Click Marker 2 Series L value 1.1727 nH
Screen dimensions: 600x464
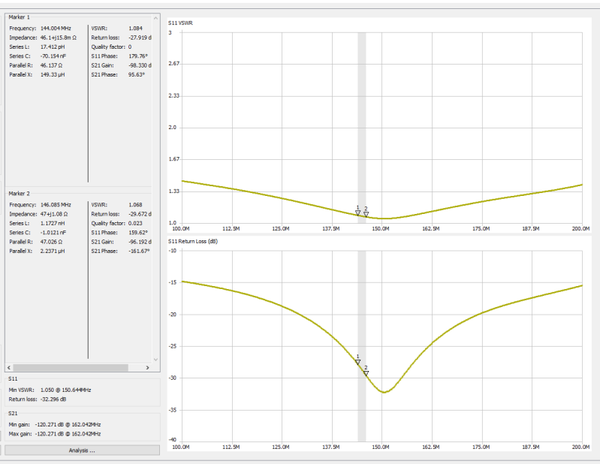52,223
